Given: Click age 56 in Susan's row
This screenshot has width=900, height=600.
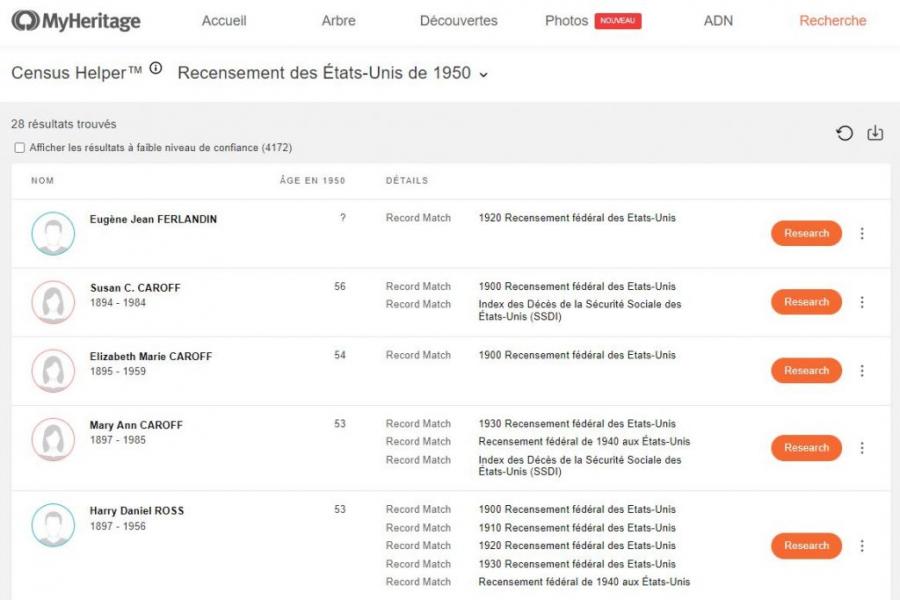Looking at the screenshot, I should (340, 287).
